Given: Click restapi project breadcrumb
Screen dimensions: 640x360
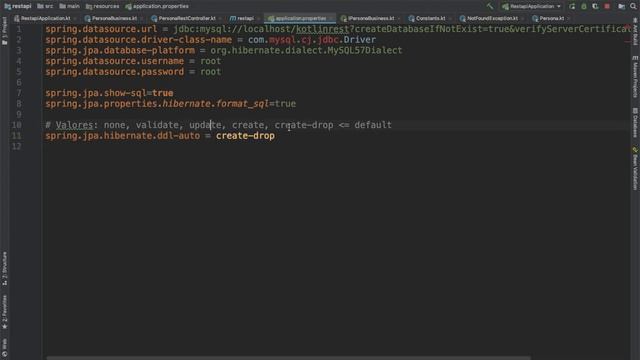Looking at the screenshot, I should pyautogui.click(x=18, y=6).
